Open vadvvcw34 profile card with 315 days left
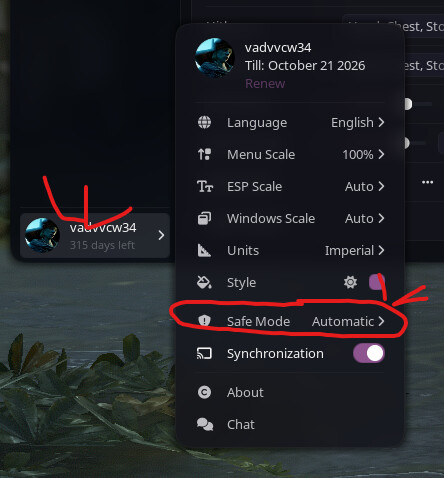This screenshot has width=444, height=478. pyautogui.click(x=95, y=235)
